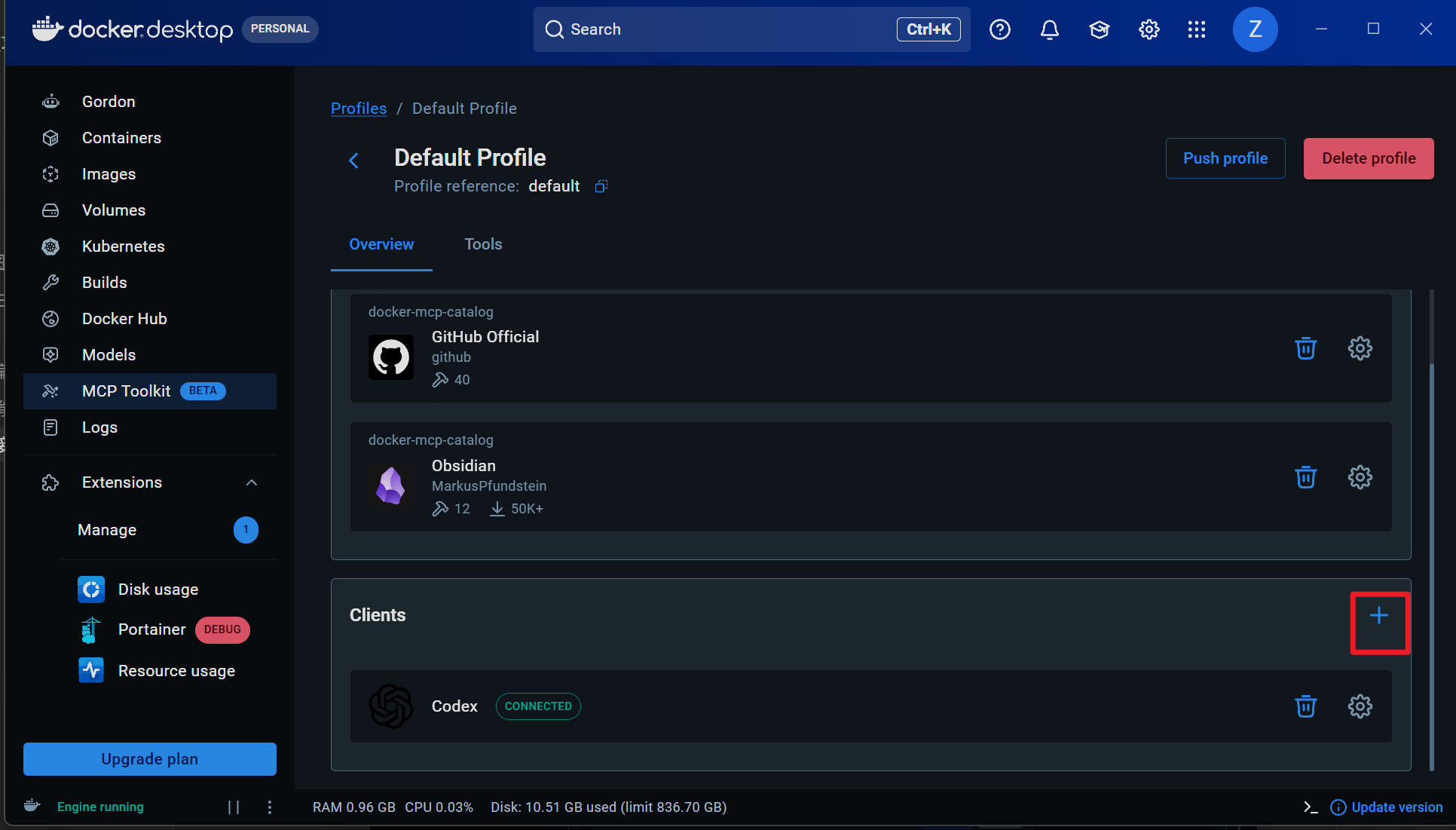This screenshot has width=1456, height=830.
Task: Switch to the Overview tab
Action: point(381,244)
